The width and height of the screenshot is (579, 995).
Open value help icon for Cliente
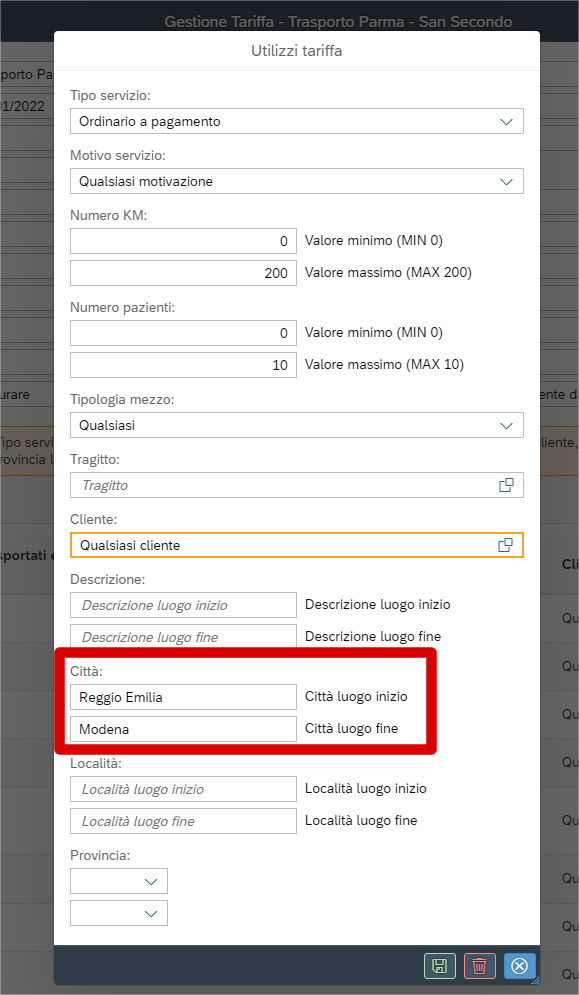click(x=505, y=545)
